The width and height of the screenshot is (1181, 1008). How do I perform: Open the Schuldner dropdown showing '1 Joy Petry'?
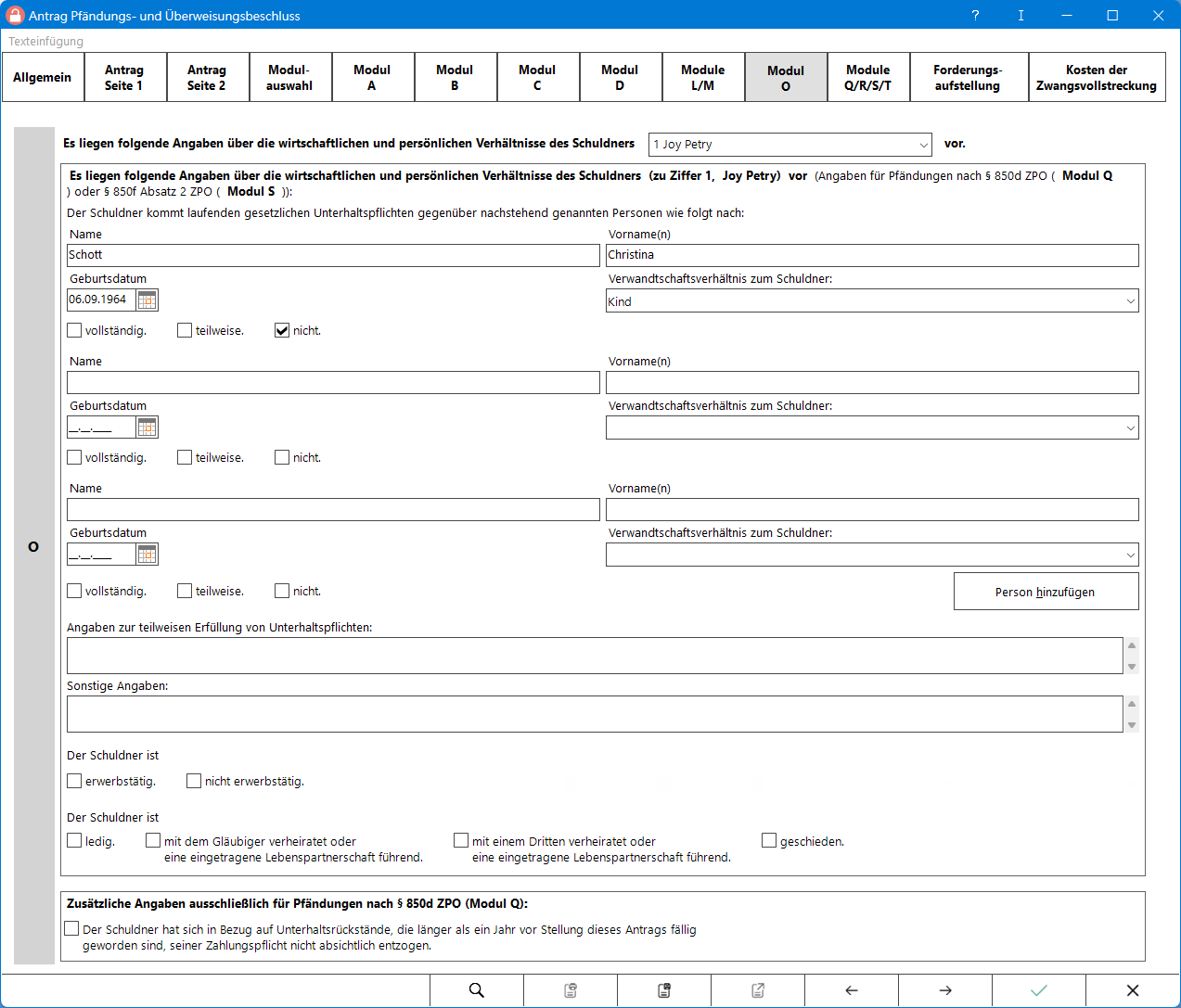point(790,145)
